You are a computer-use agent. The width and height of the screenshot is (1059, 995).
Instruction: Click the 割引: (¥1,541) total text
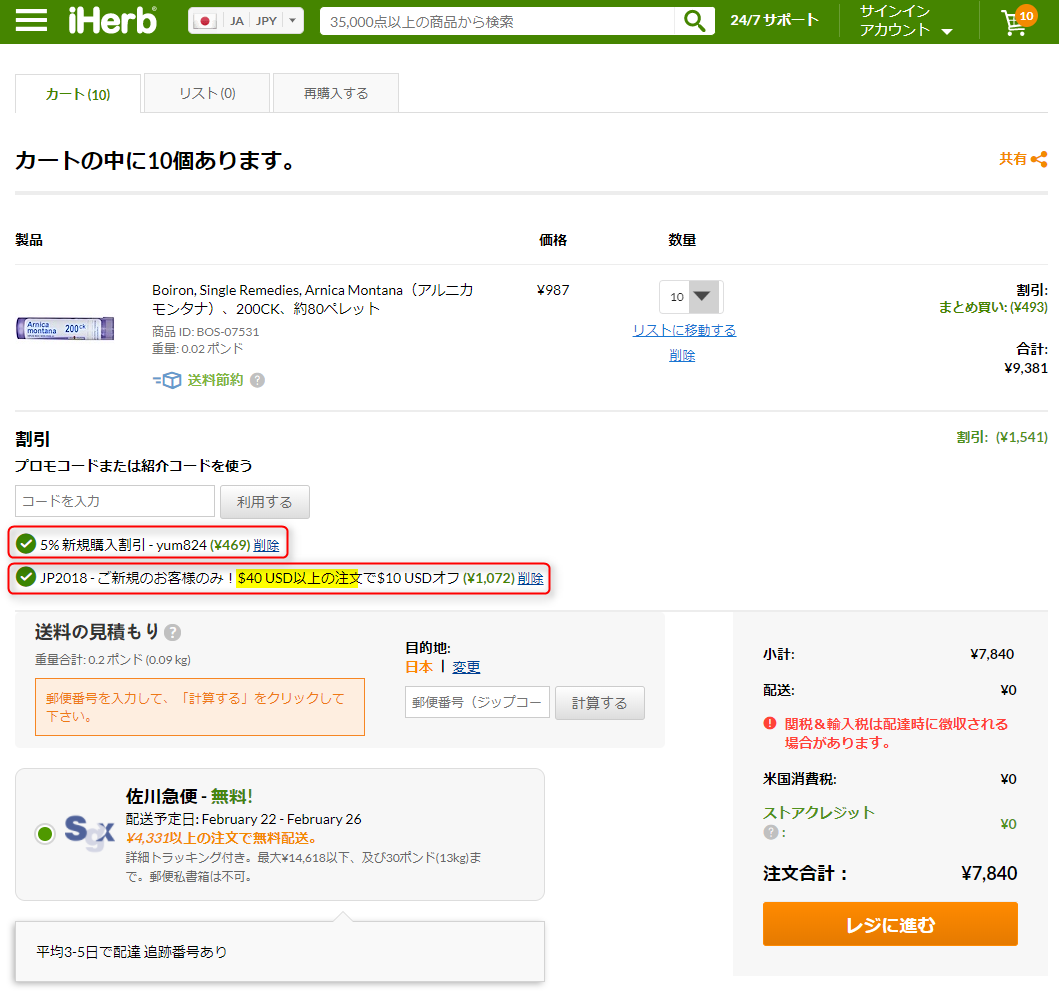pyautogui.click(x=1002, y=437)
